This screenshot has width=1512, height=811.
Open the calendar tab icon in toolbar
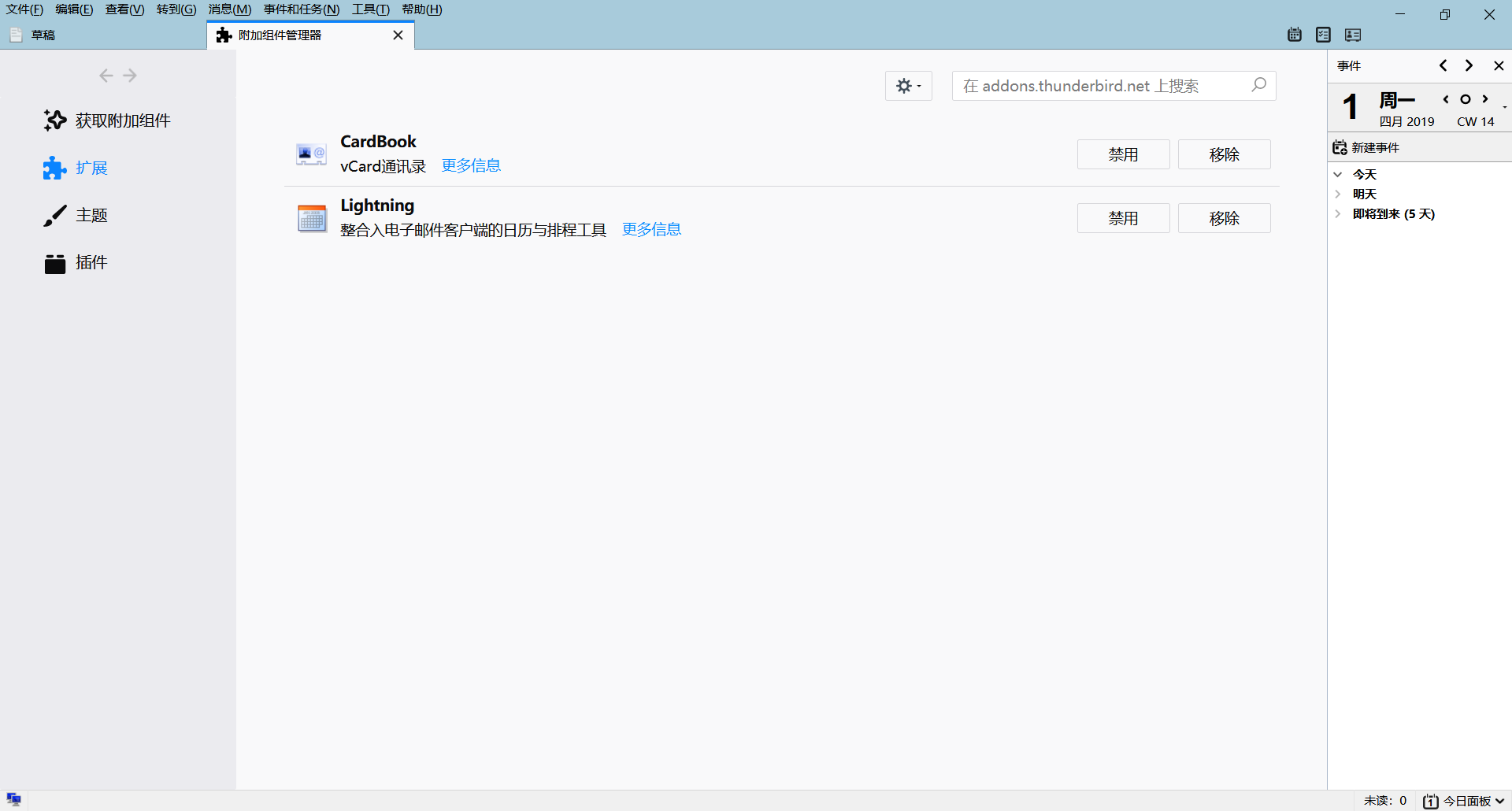1295,35
